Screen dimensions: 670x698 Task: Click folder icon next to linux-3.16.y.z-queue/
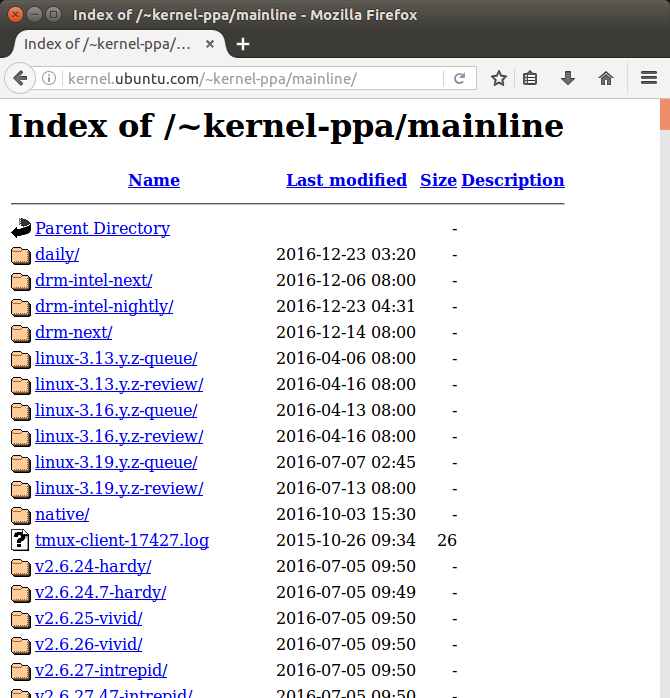tap(21, 411)
